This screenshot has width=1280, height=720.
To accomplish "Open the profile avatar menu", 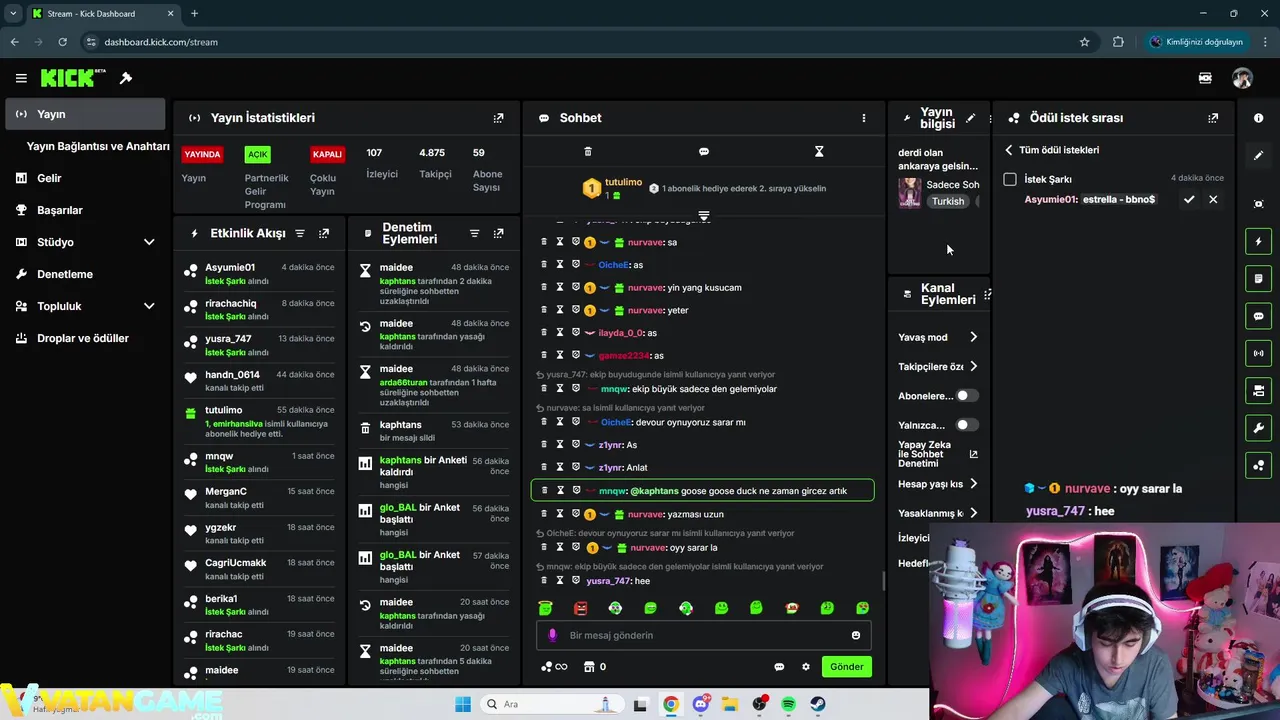I will [1242, 78].
